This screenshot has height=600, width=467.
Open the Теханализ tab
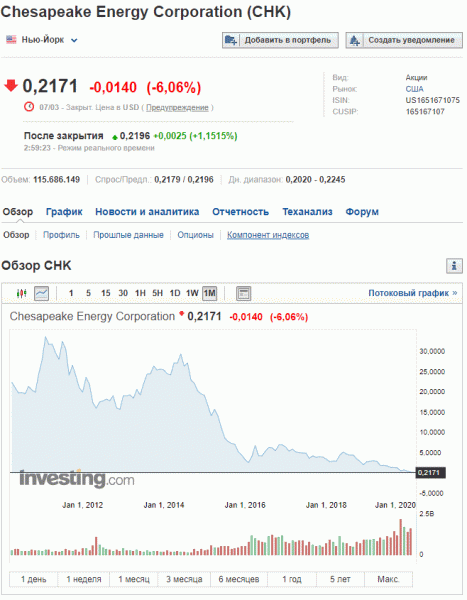pos(307,212)
